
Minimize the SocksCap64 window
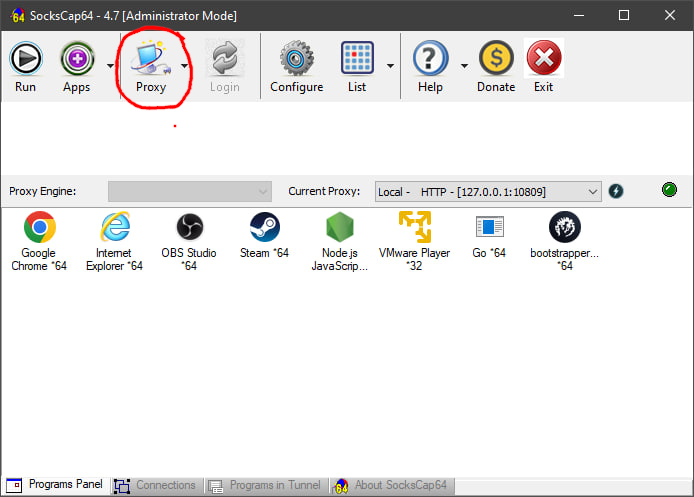(579, 15)
